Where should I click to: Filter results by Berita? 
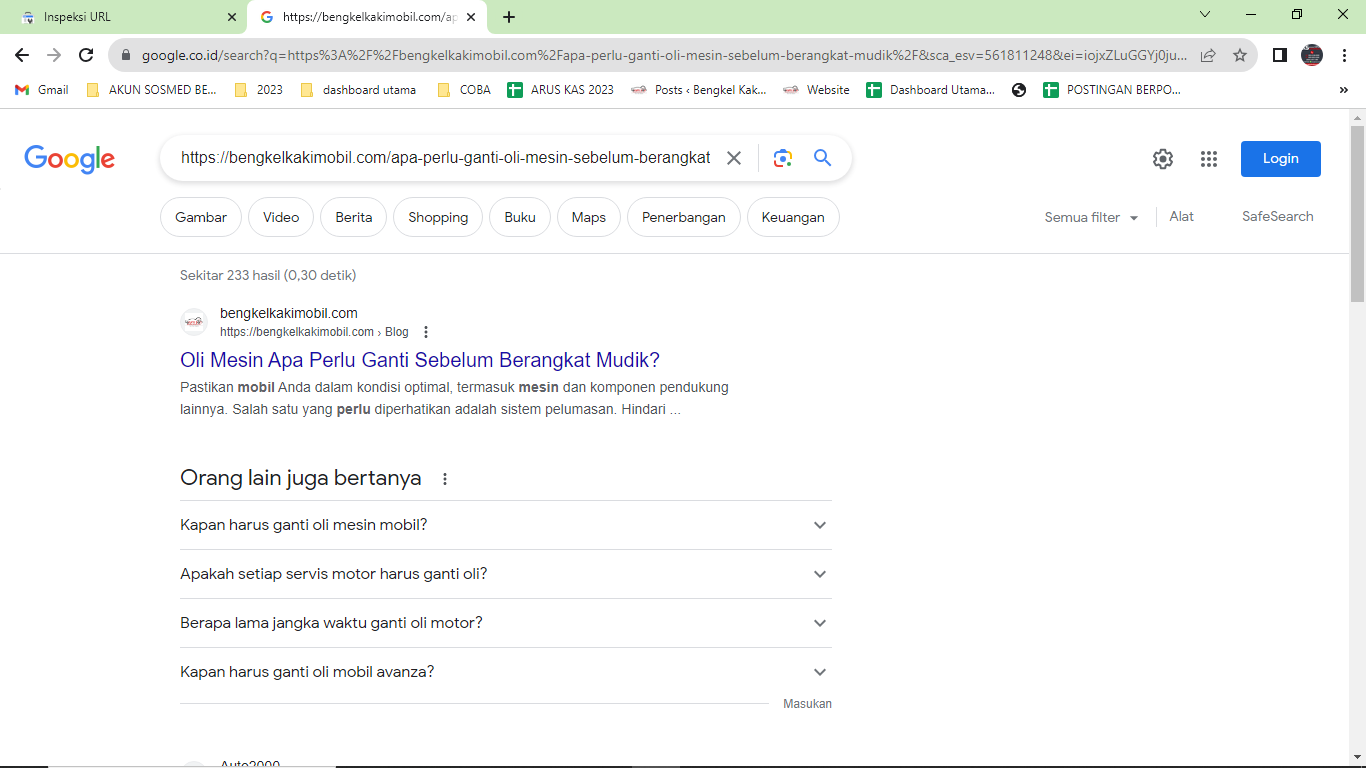[x=354, y=217]
